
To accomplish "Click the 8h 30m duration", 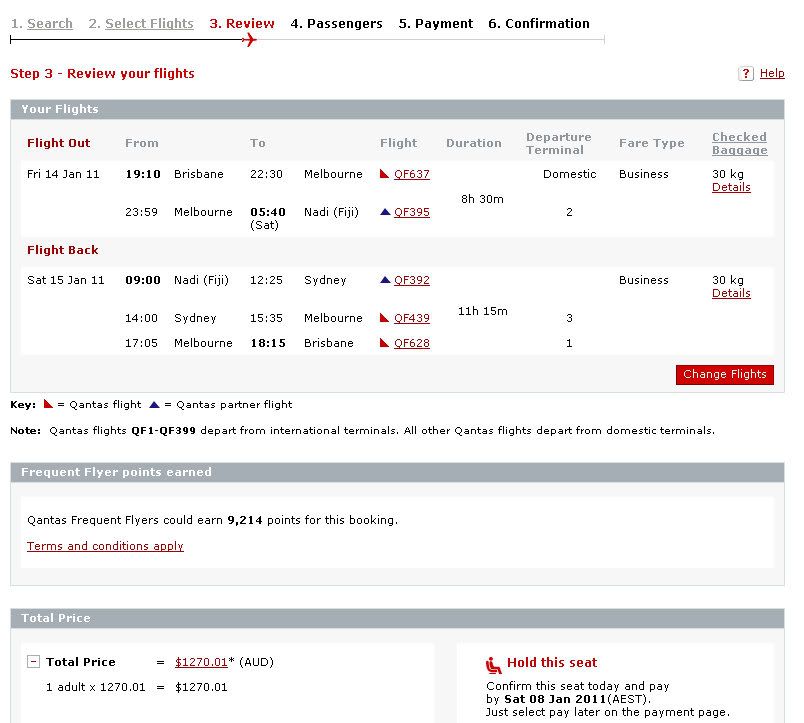I will tap(482, 199).
